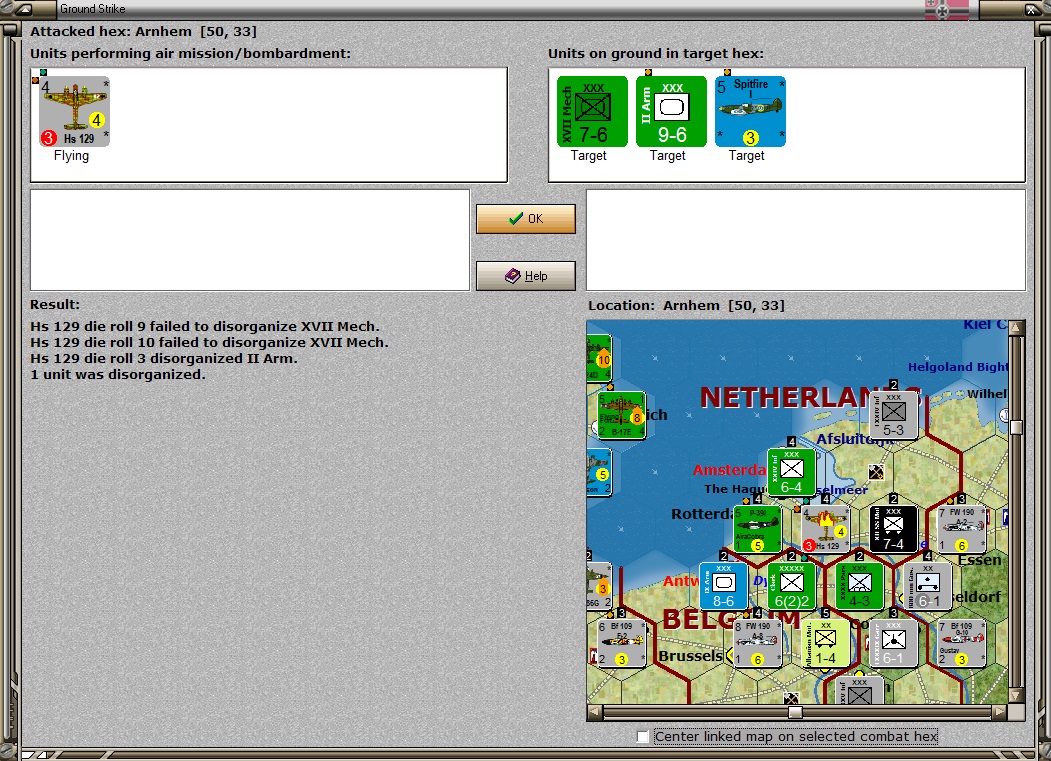Click the blue IX Arm 8-6 counter

tap(723, 587)
